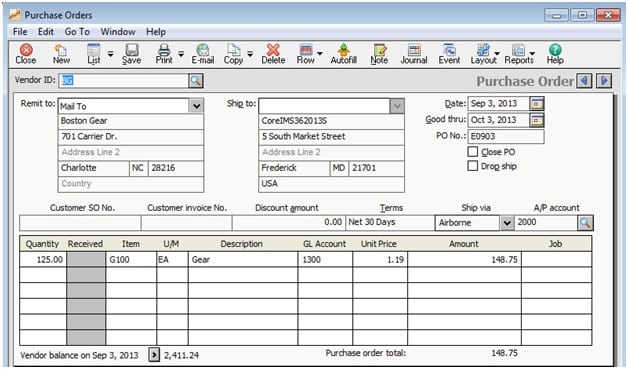Click the Remit to Country field
Viewport: 628px width, 369px height.
(131, 184)
